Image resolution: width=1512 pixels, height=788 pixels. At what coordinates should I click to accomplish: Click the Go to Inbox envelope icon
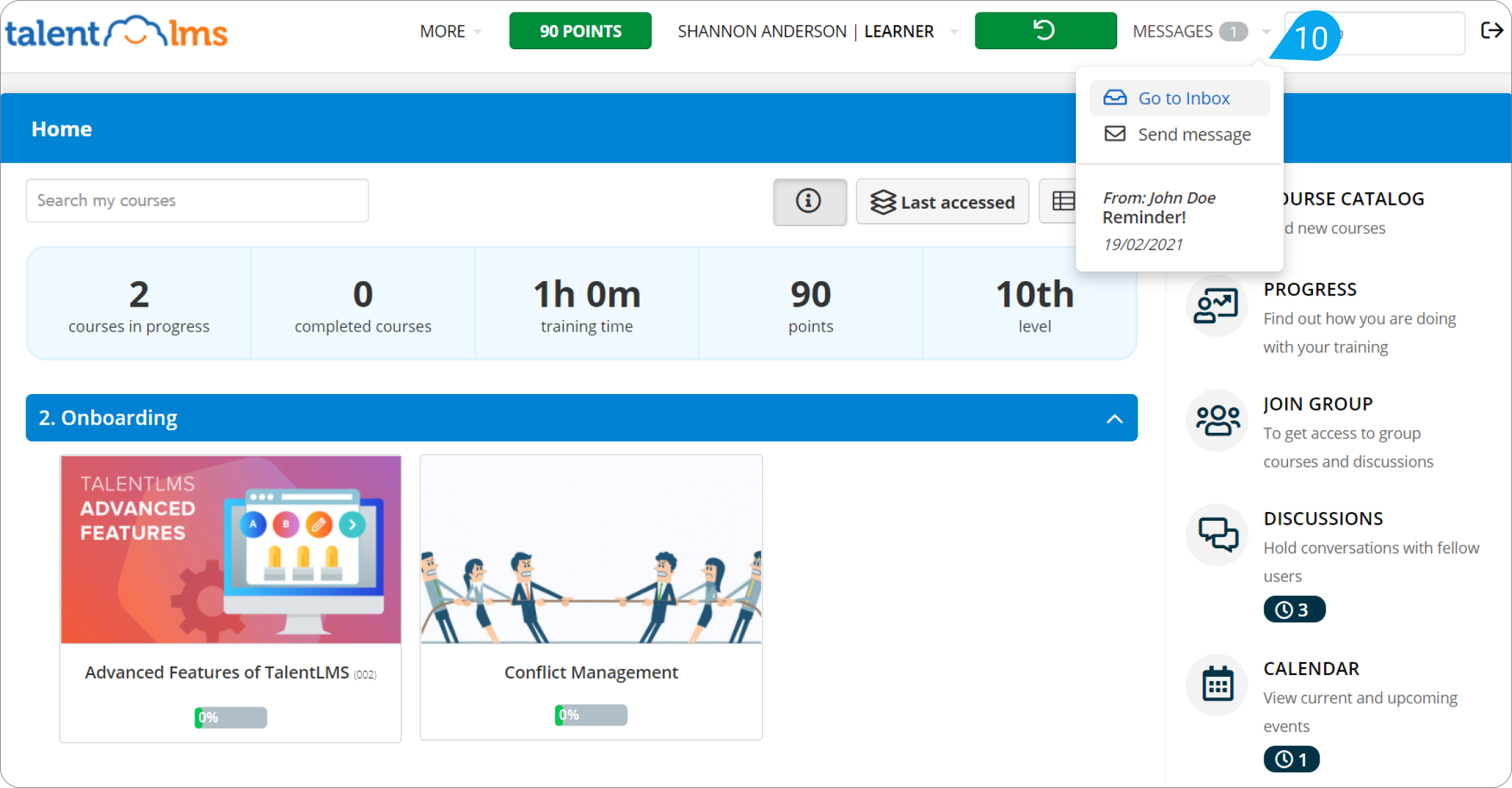click(1115, 97)
